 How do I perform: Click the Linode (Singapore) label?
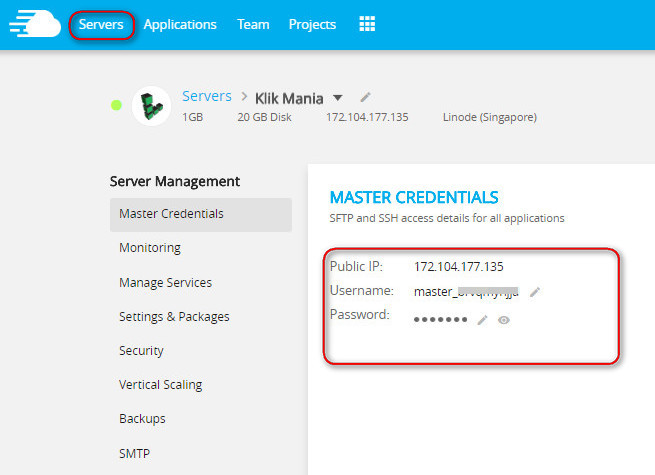point(490,117)
